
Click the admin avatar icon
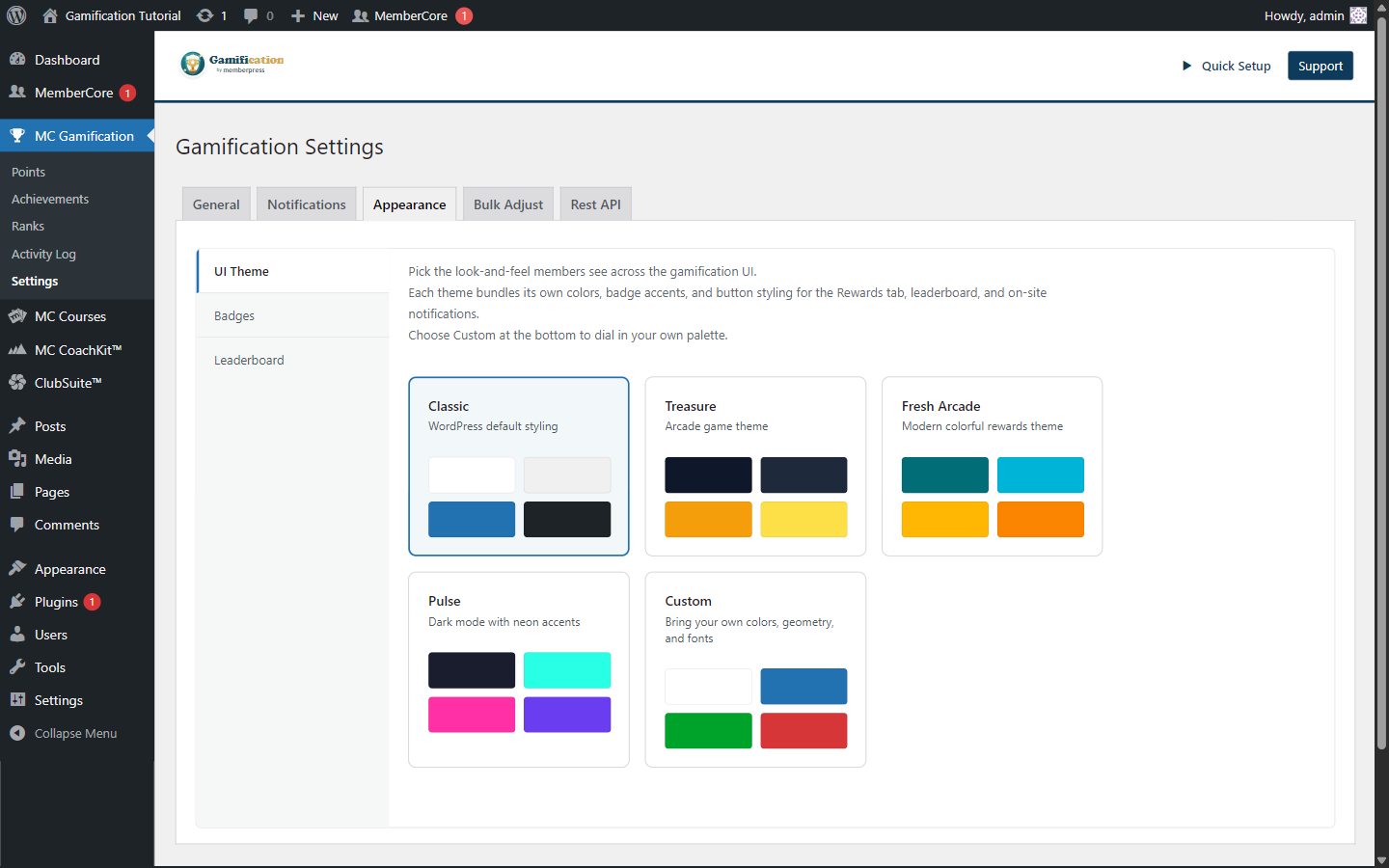coord(1358,15)
